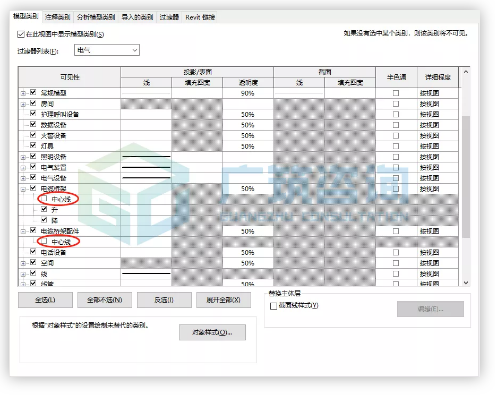Switch to the 模型类别 tab

click(x=26, y=16)
